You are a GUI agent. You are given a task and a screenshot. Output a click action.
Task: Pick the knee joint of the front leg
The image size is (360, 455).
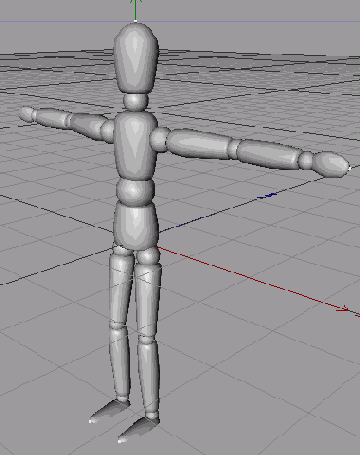(147, 340)
